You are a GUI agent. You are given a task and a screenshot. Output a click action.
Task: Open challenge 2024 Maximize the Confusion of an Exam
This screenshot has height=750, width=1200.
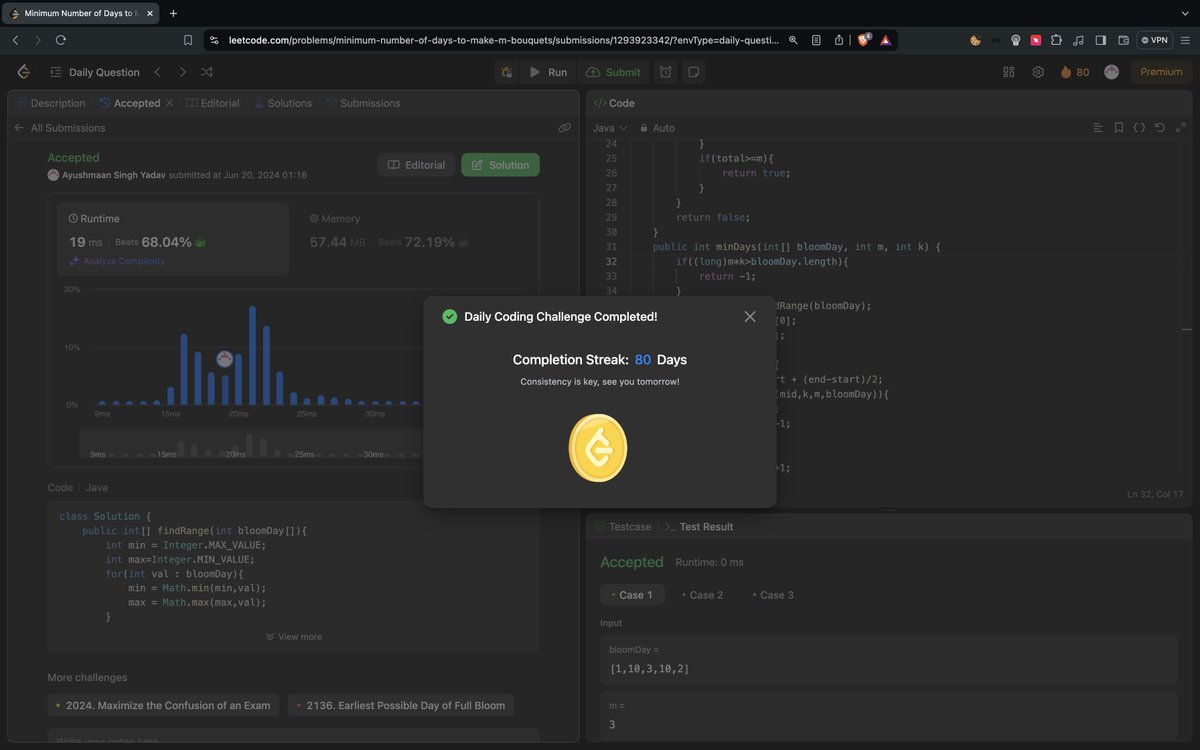[163, 705]
